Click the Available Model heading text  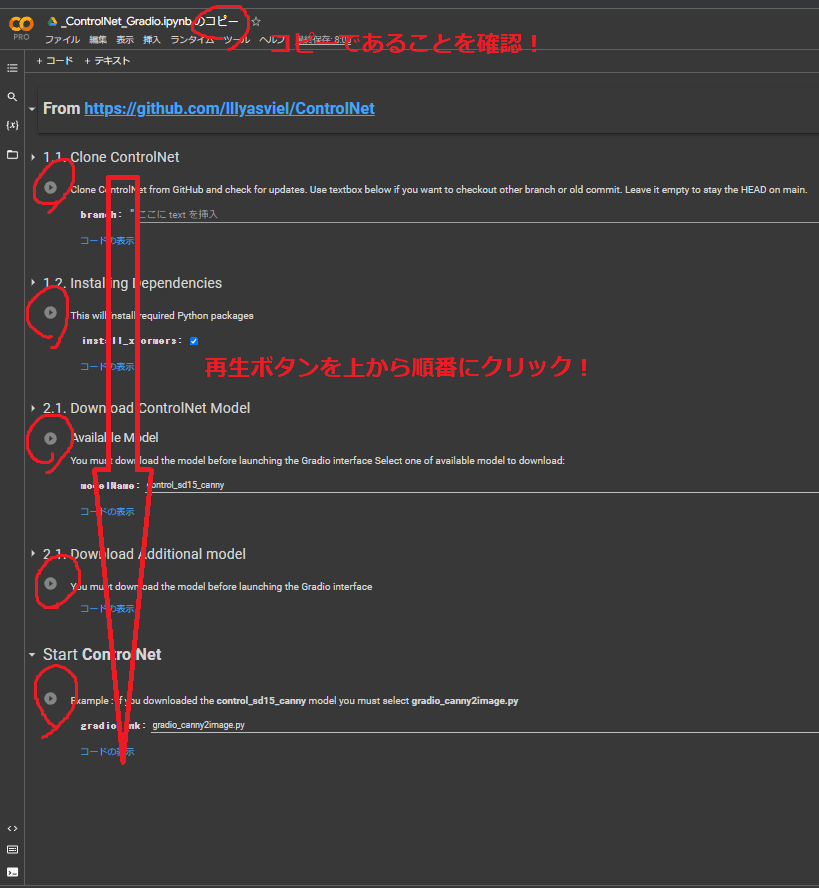coord(115,438)
